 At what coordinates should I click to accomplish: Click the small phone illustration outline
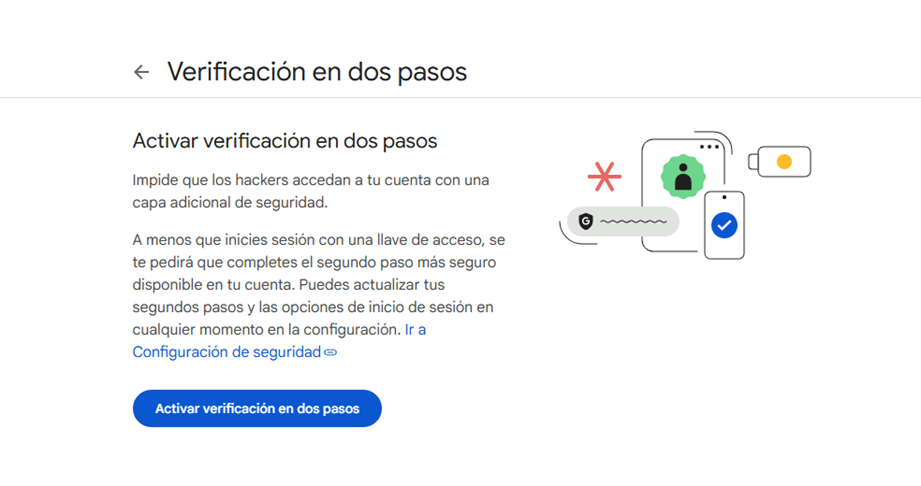[724, 225]
